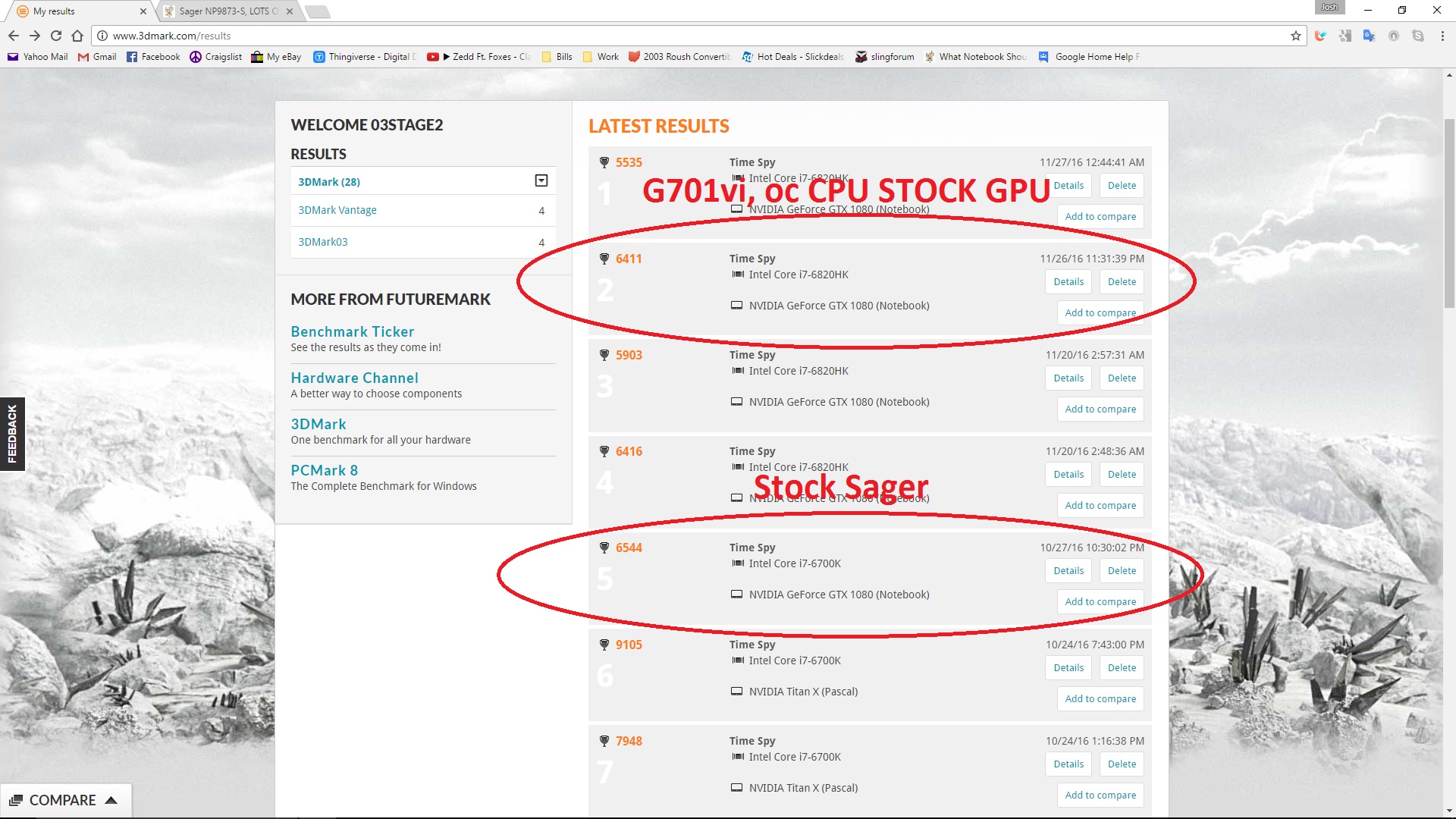Add the 5535 result to compare
The height and width of the screenshot is (819, 1456).
click(x=1100, y=217)
